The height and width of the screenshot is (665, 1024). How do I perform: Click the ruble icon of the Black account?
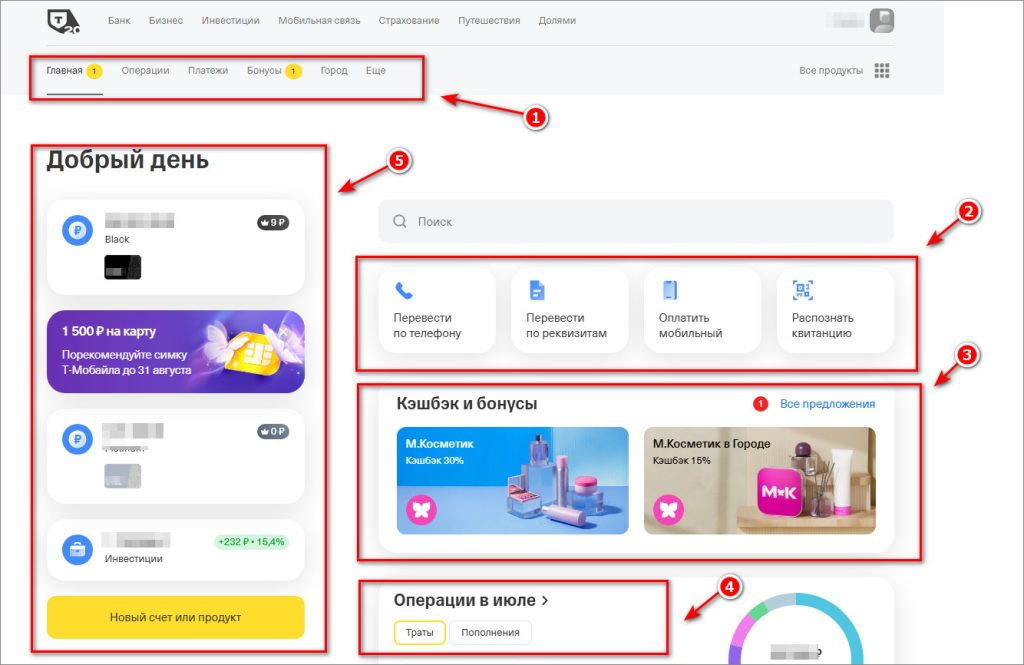coord(77,230)
